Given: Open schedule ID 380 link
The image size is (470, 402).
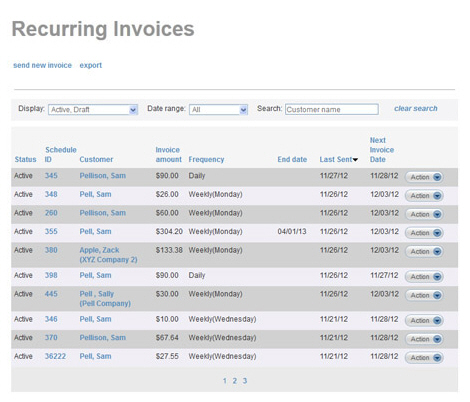Looking at the screenshot, I should tap(51, 250).
